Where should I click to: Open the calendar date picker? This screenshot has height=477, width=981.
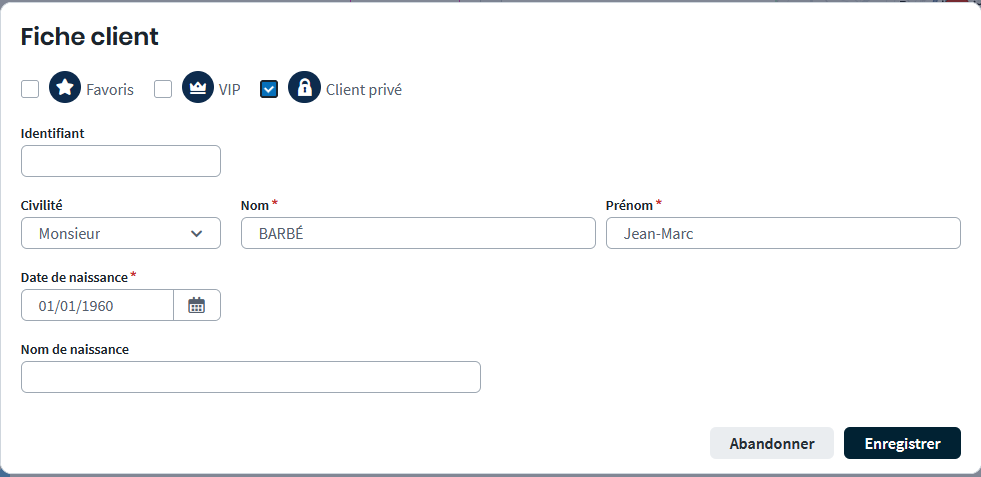[197, 305]
